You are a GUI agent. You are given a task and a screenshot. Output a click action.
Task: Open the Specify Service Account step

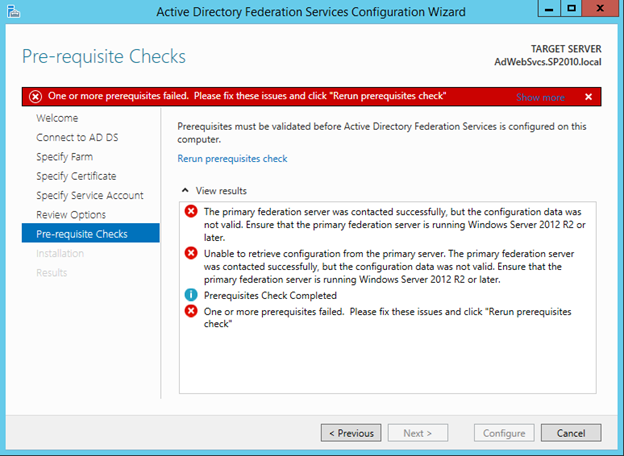pos(90,195)
